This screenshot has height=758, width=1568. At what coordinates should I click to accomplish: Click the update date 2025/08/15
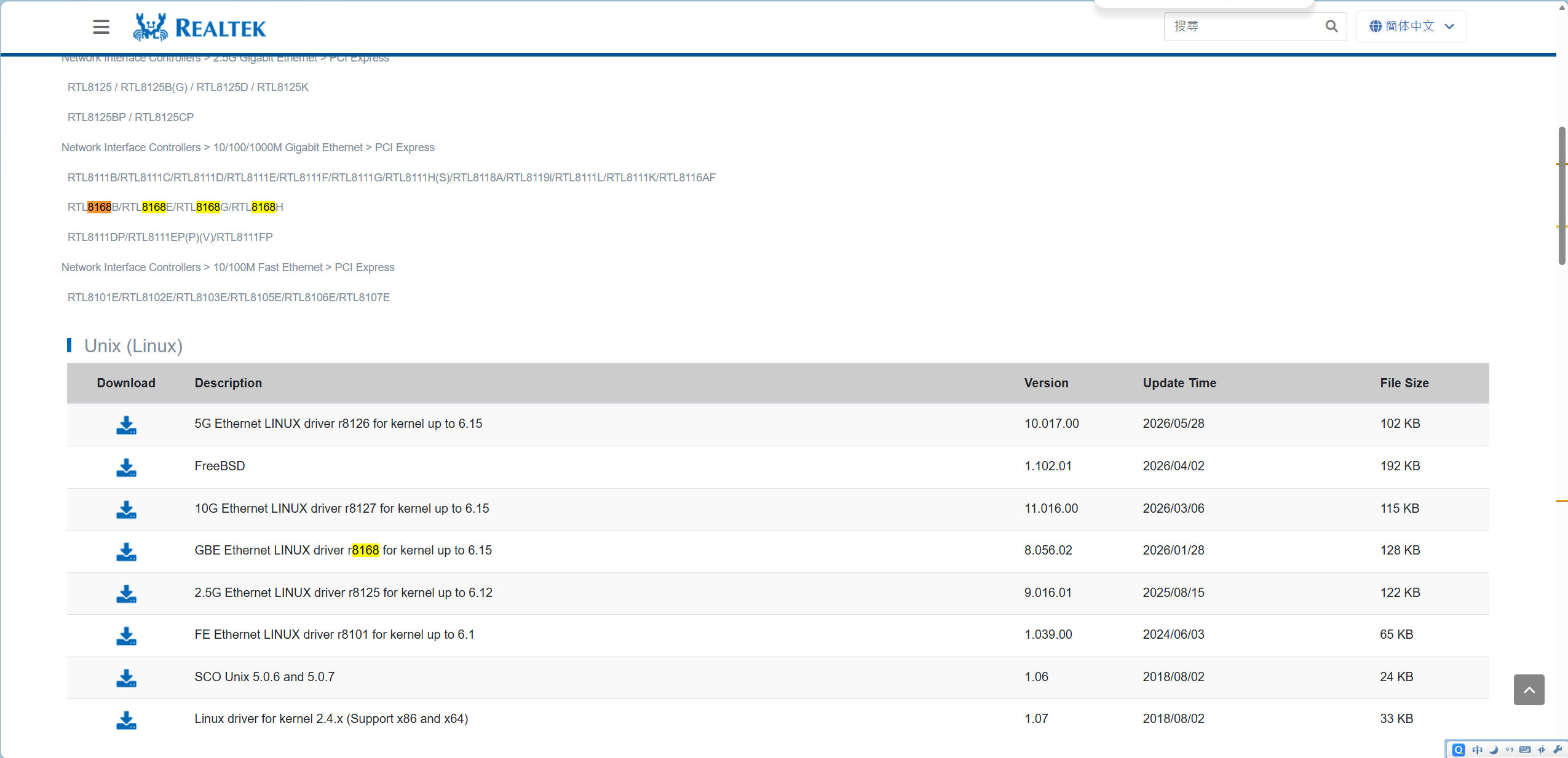(x=1173, y=593)
